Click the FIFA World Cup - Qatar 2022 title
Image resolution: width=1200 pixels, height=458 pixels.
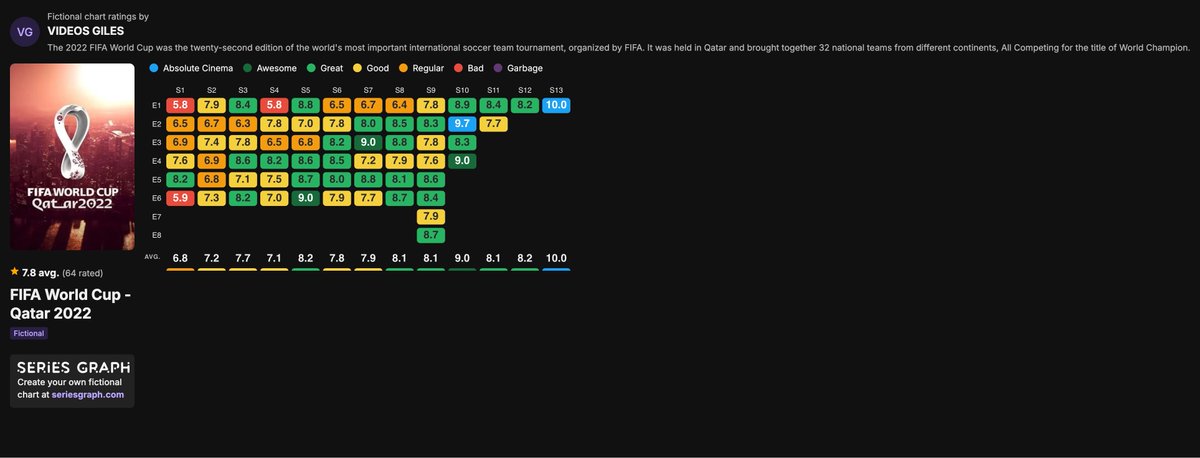[70, 304]
